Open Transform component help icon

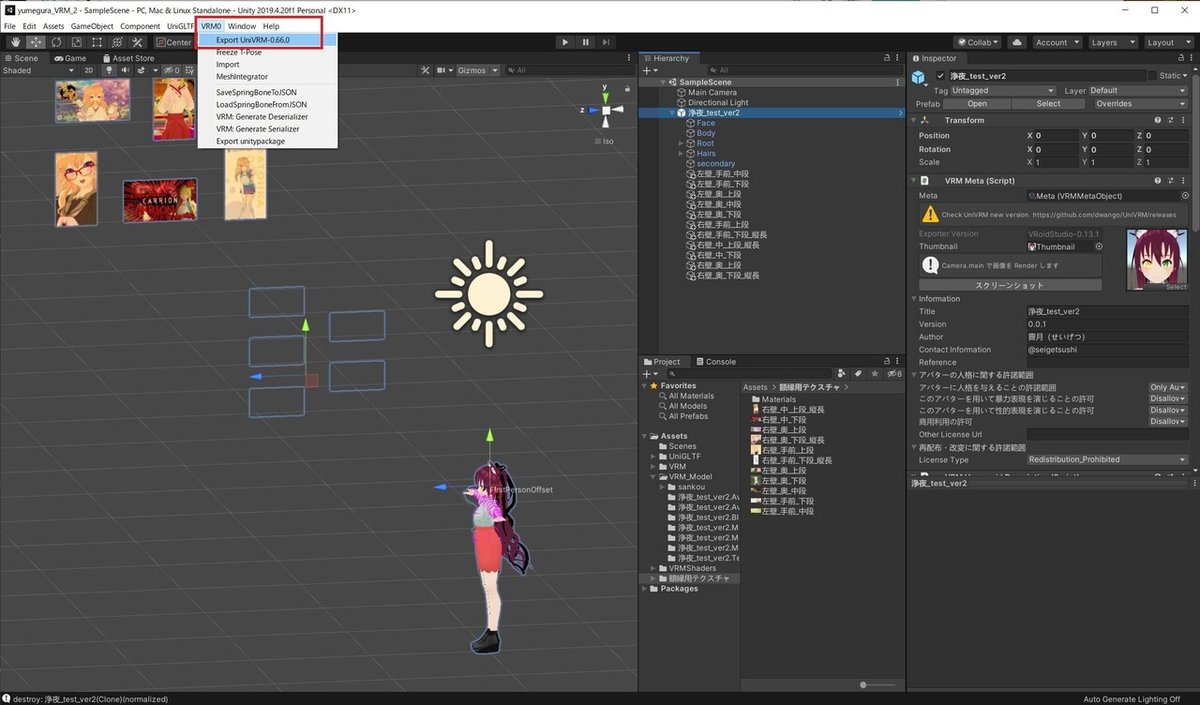(x=1157, y=120)
